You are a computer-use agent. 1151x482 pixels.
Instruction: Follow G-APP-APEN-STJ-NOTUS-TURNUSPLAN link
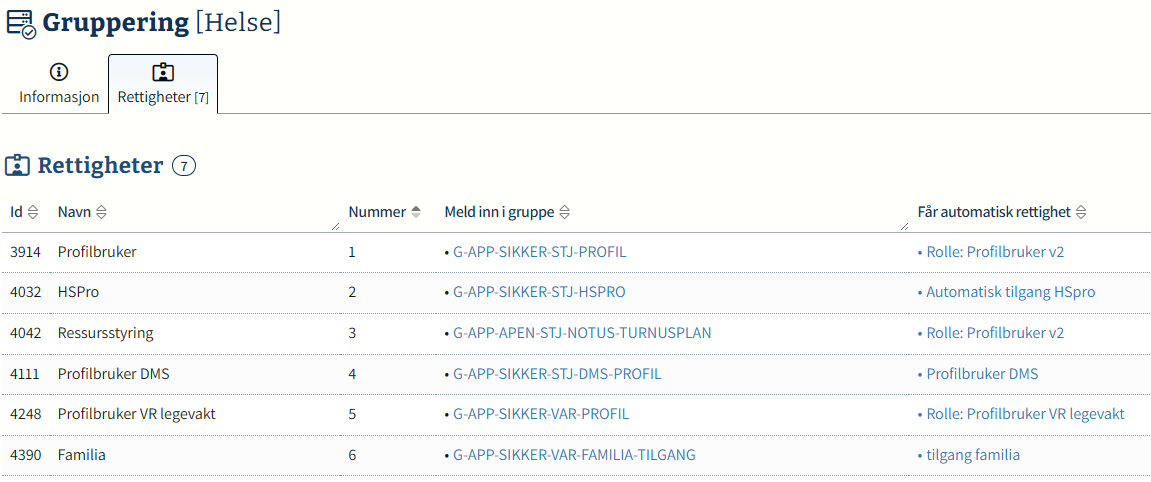(x=582, y=333)
